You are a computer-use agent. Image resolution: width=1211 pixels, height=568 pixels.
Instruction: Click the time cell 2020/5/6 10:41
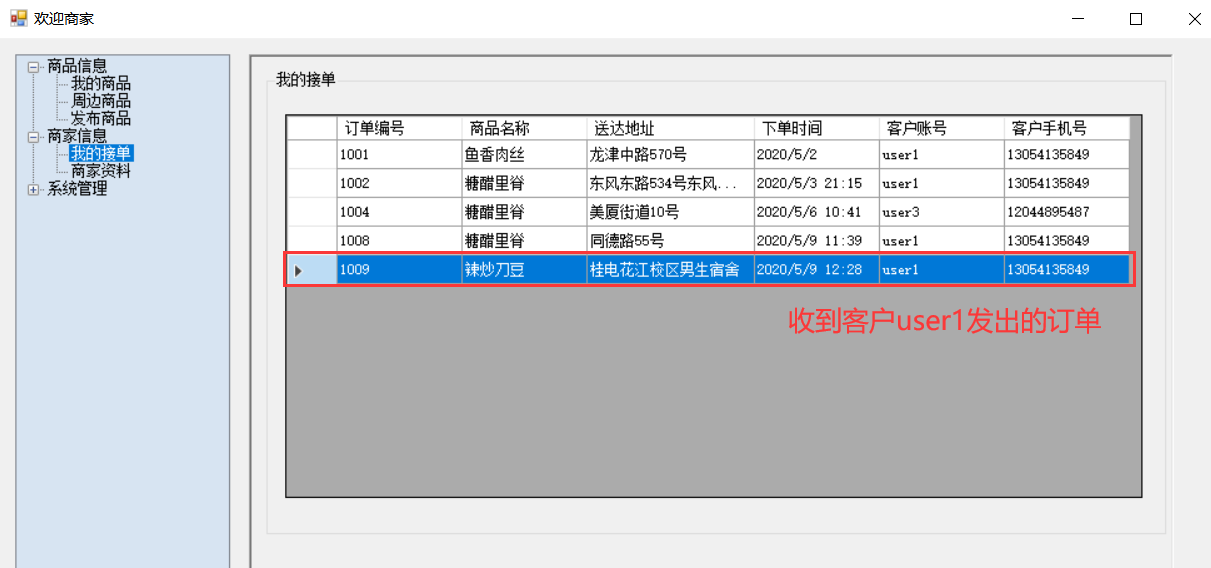tap(816, 212)
